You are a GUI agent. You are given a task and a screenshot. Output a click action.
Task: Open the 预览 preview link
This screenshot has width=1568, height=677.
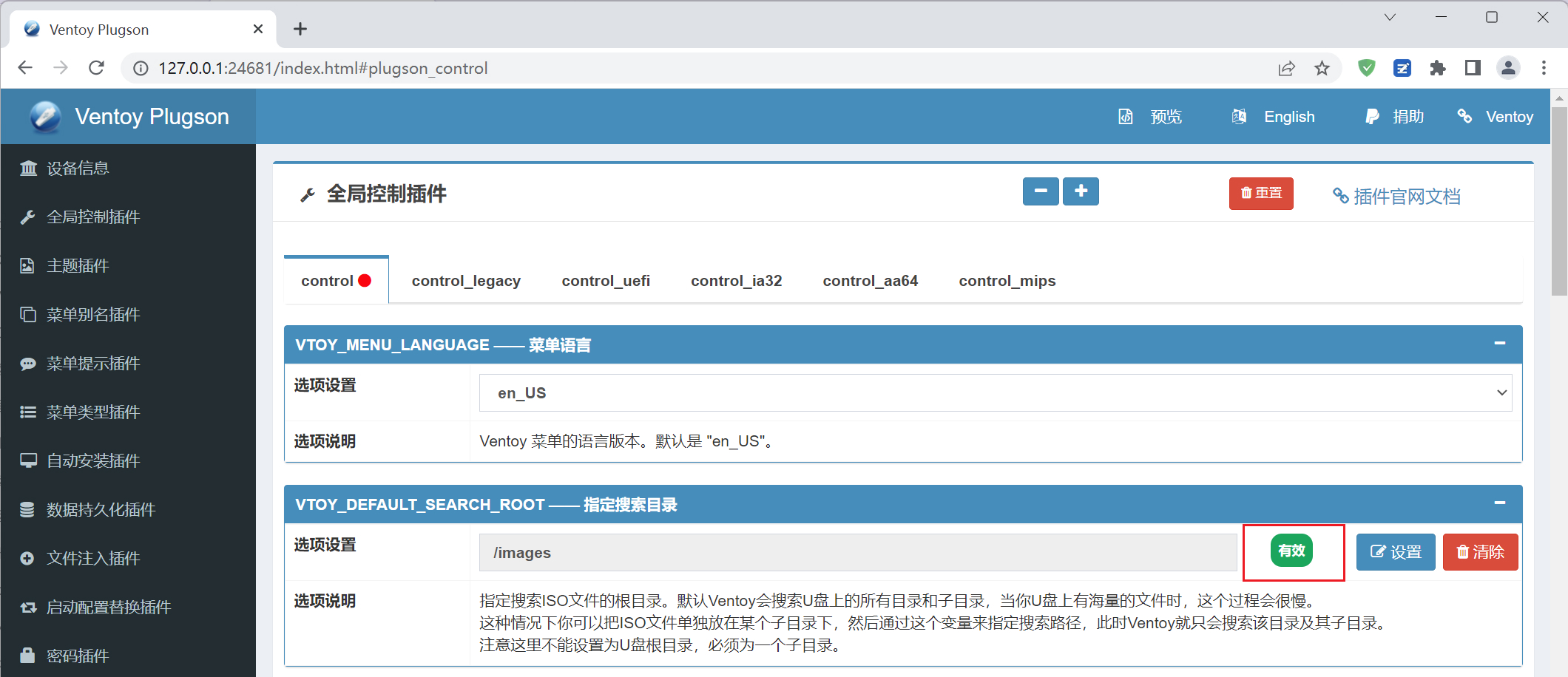pos(1150,117)
